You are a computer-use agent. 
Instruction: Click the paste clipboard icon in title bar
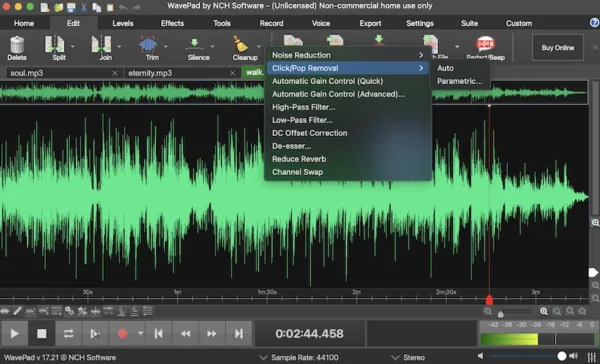point(110,7)
